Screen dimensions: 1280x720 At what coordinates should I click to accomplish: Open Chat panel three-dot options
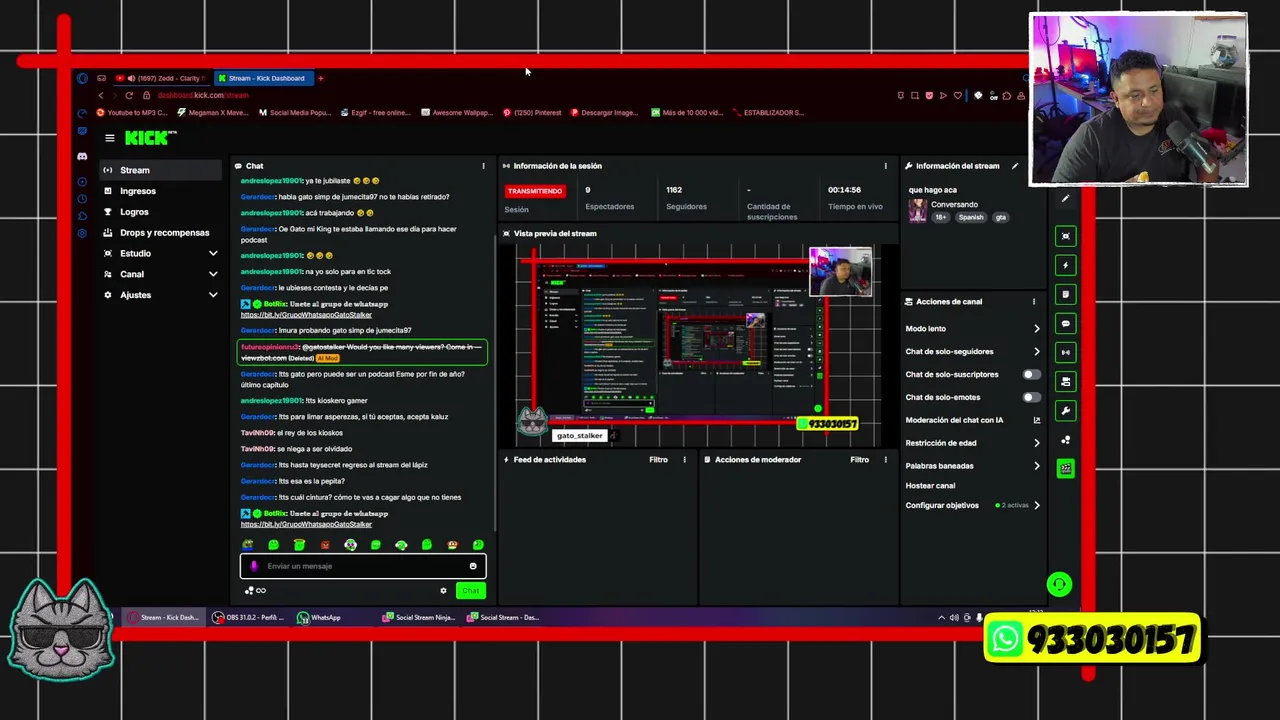click(x=483, y=166)
